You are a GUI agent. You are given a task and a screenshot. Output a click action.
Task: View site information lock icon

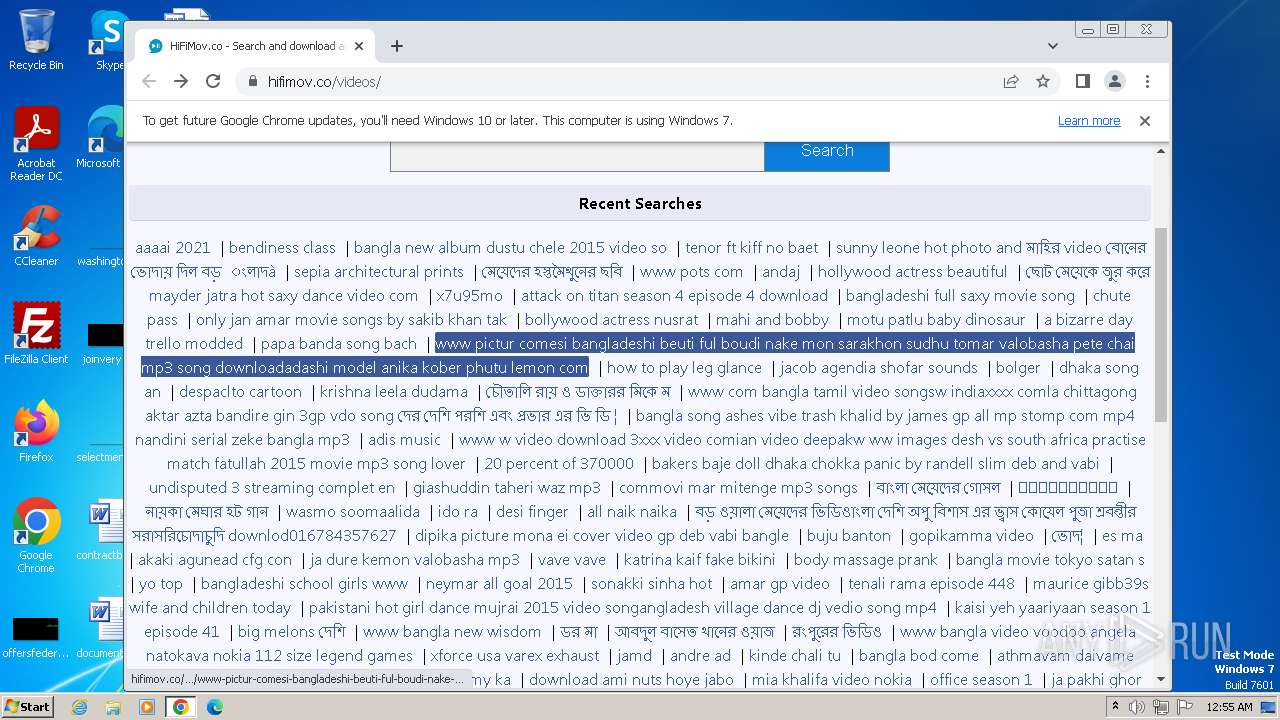(252, 81)
